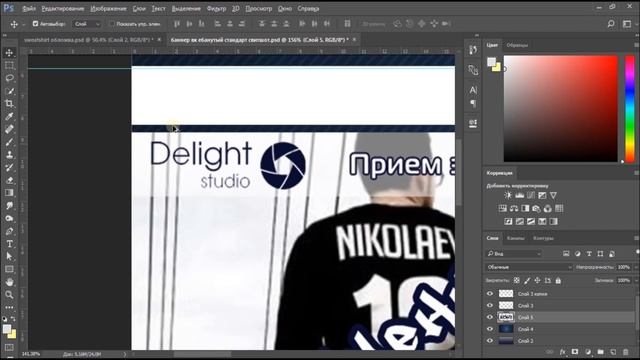This screenshot has width=640, height=360.
Task: Open the Файл menu
Action: (x=29, y=8)
